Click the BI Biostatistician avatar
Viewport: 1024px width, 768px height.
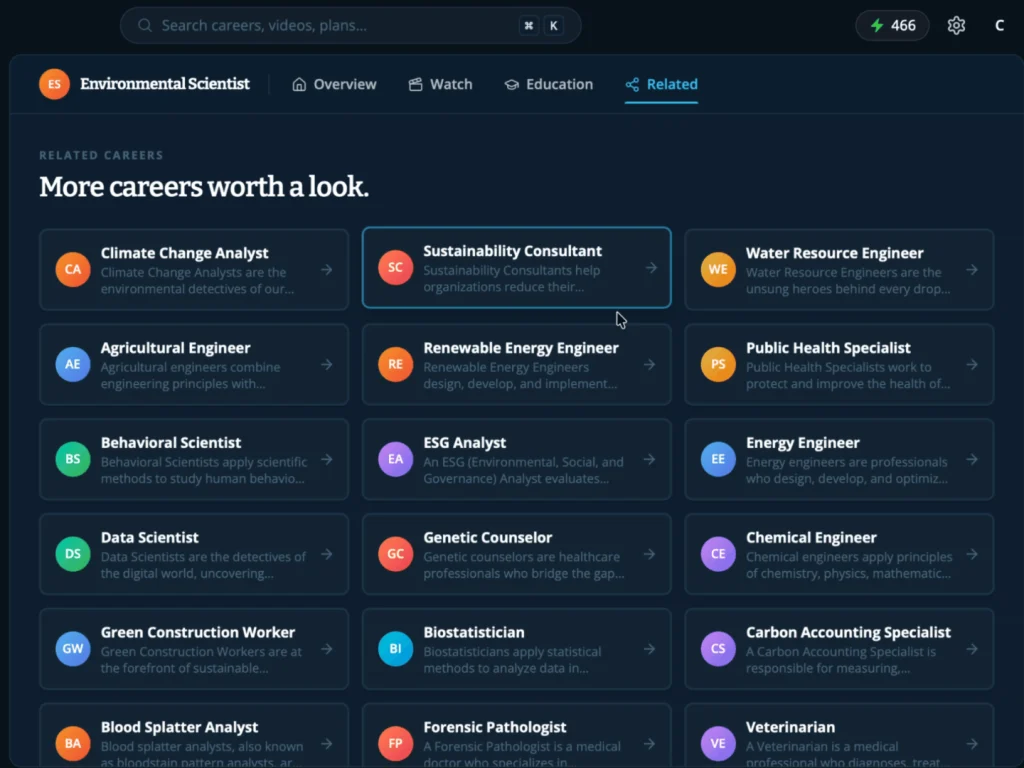395,648
